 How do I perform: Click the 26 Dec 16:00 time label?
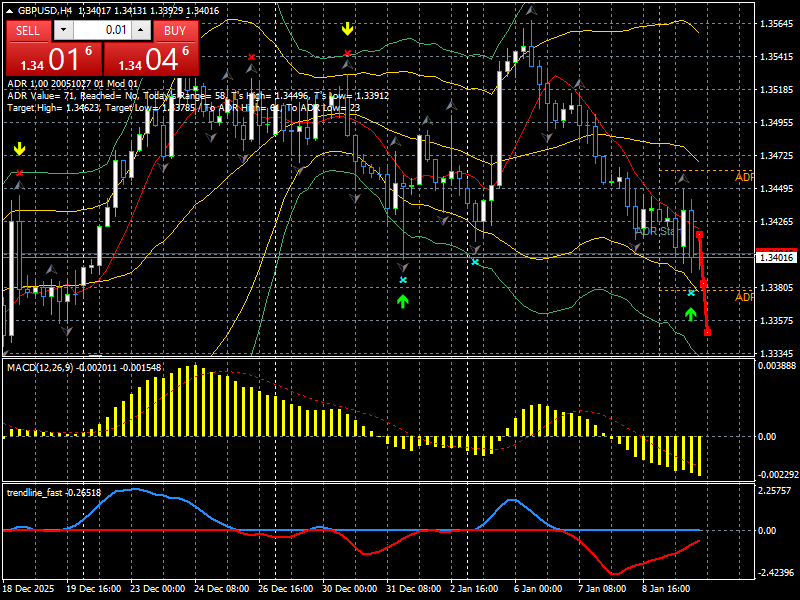point(285,588)
